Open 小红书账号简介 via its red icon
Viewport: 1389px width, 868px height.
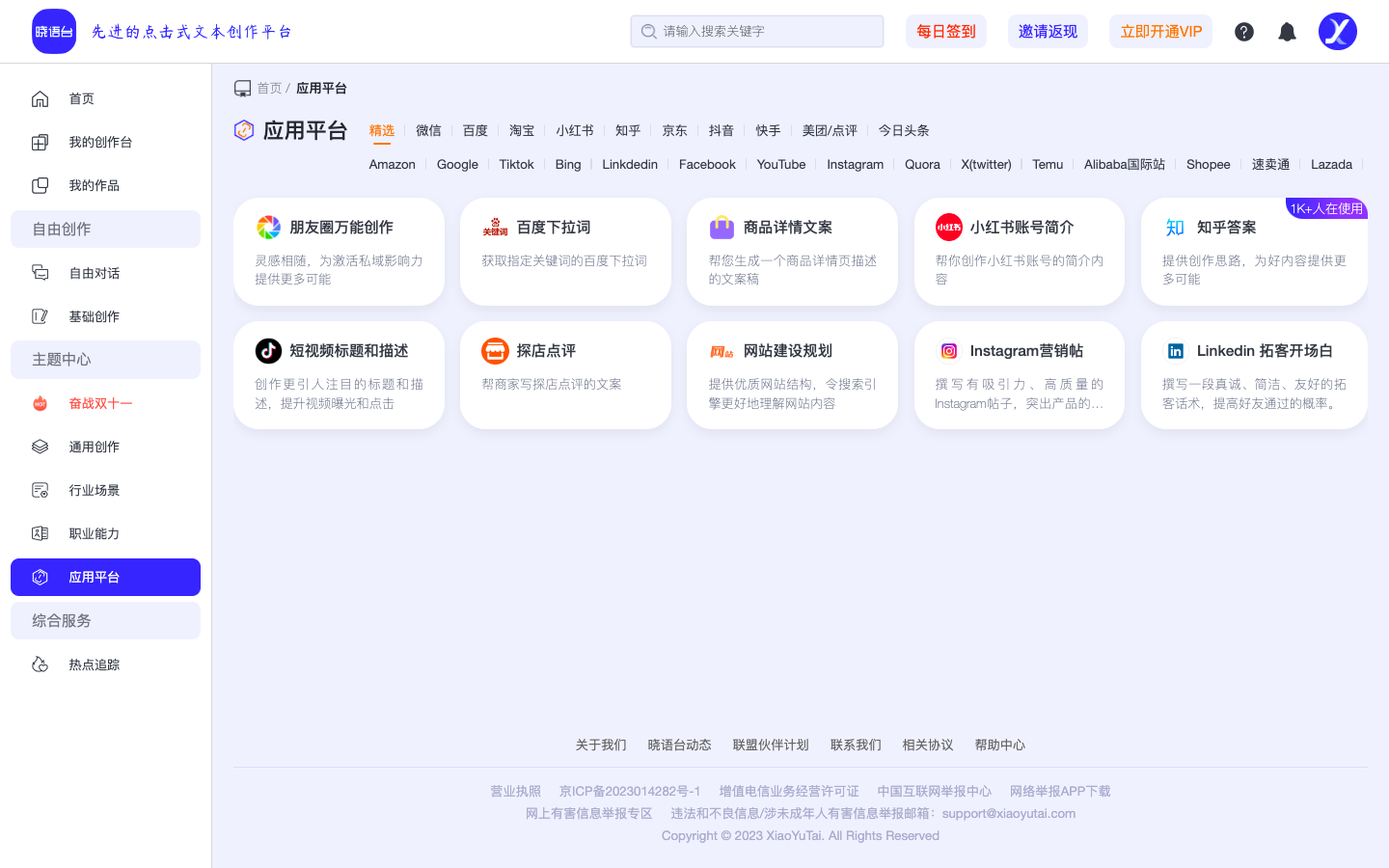tap(948, 227)
